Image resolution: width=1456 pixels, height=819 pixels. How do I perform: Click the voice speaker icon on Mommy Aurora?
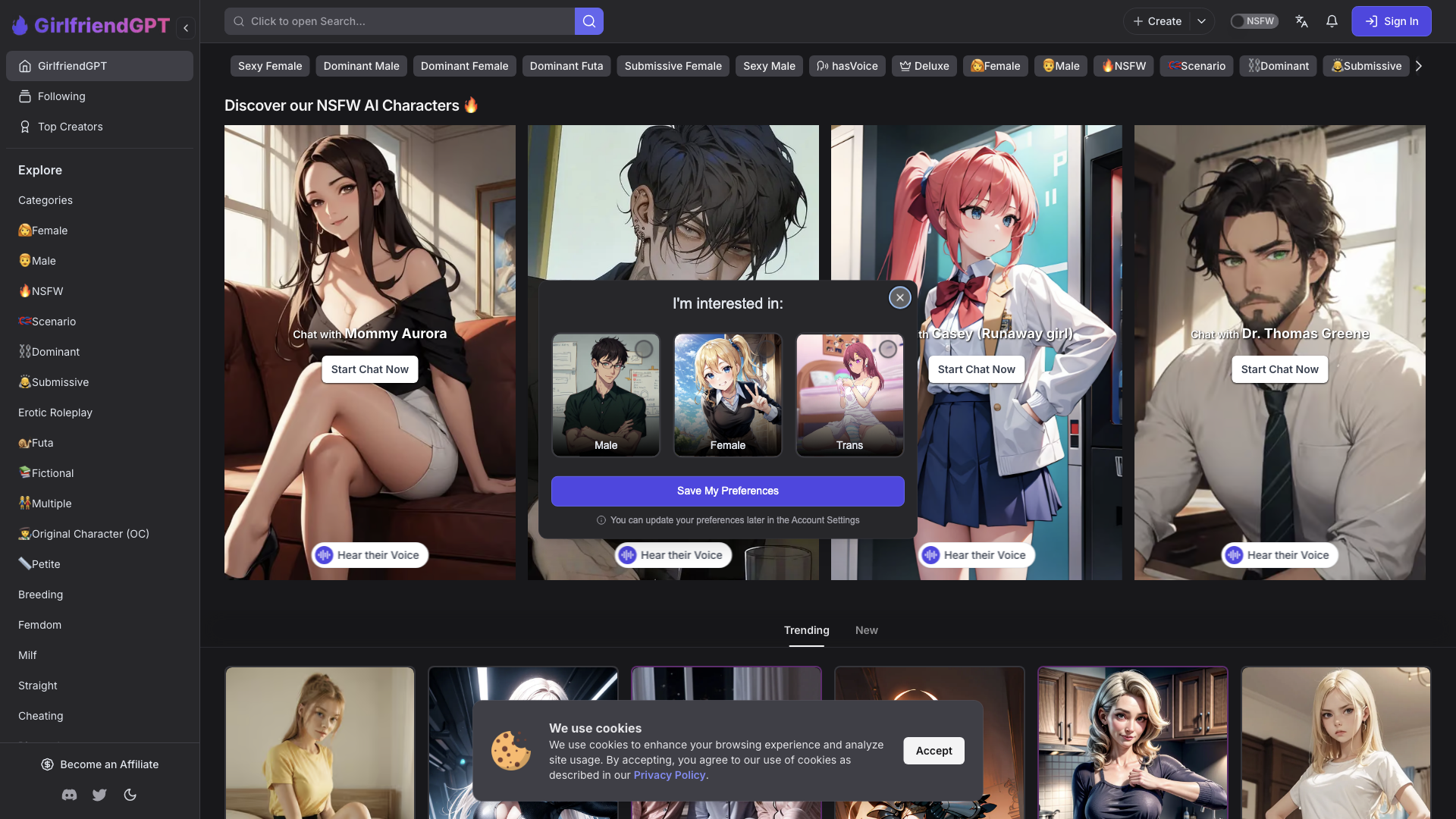point(324,555)
